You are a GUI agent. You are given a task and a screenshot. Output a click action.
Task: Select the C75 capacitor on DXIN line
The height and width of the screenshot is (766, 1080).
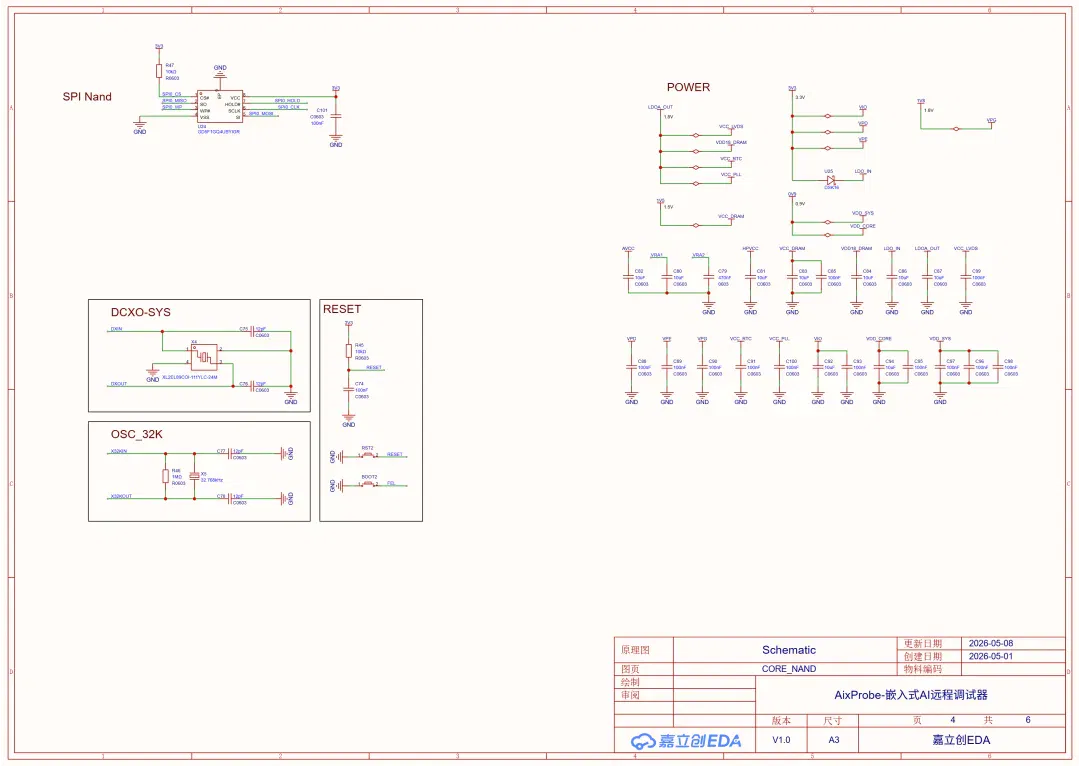click(252, 331)
